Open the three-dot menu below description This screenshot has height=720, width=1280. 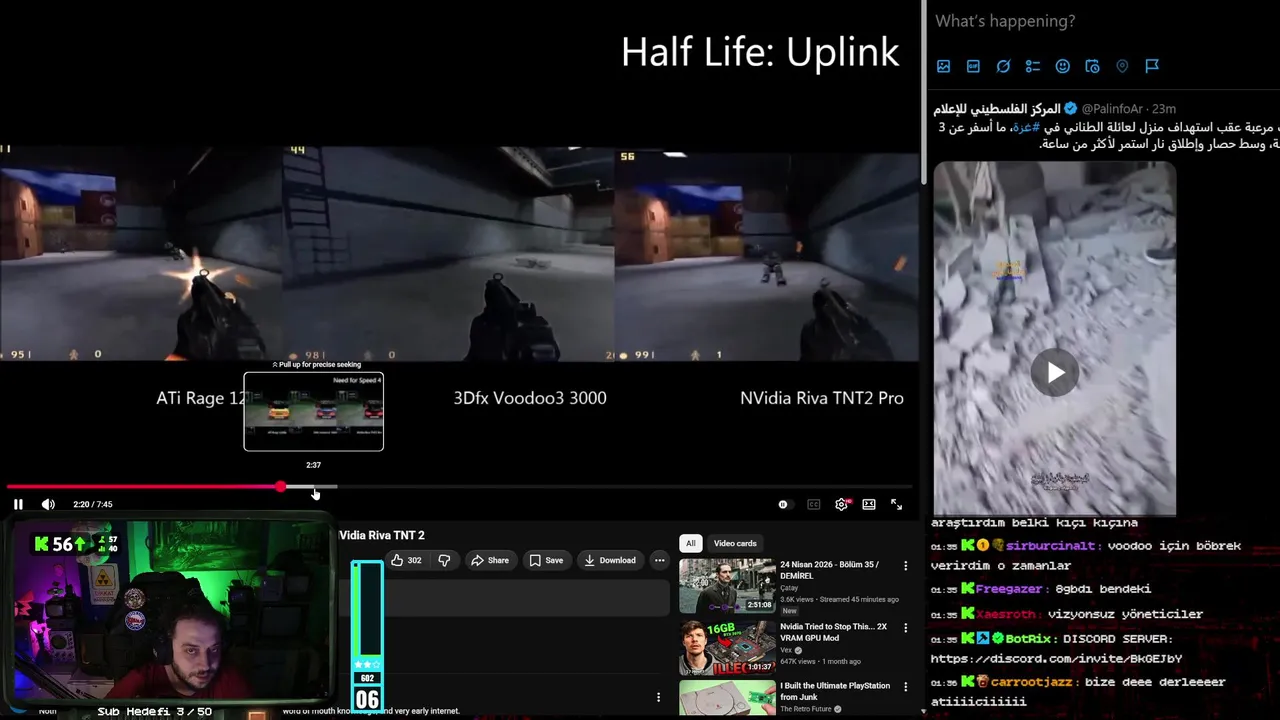tap(658, 697)
